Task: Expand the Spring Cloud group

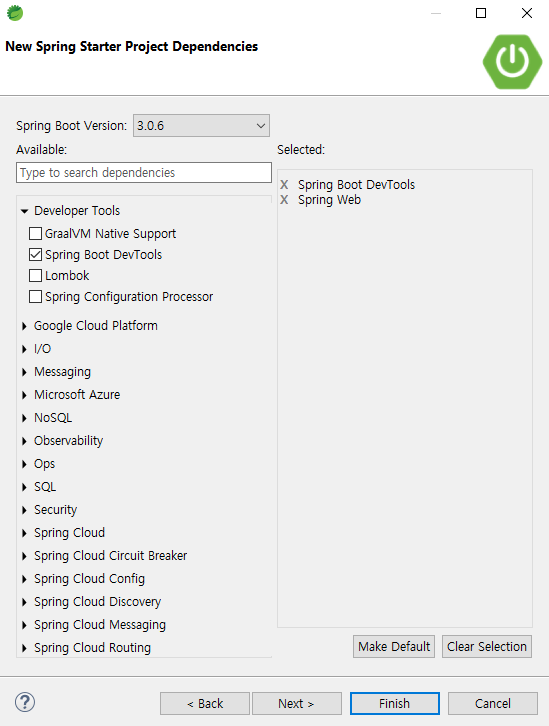Action: point(25,533)
